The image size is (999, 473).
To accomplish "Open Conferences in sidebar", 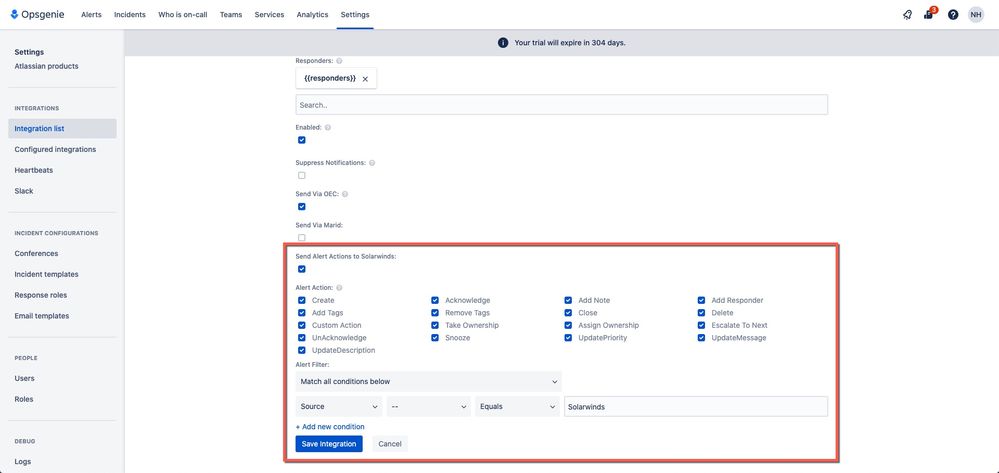I will tap(36, 254).
